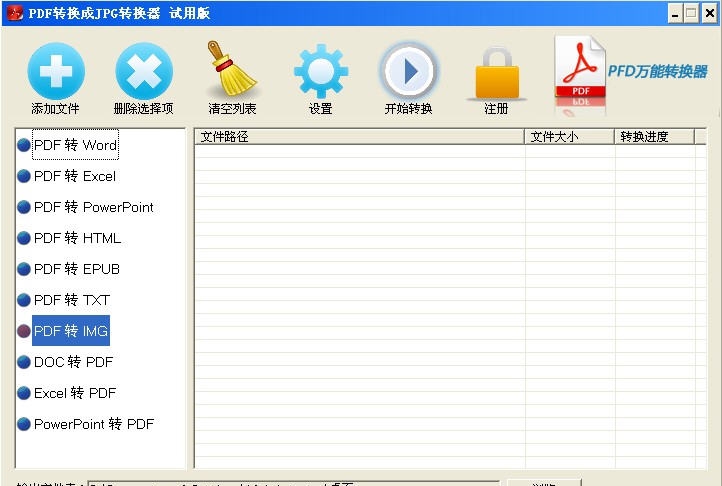Click the 开始转换 label

coord(408,109)
